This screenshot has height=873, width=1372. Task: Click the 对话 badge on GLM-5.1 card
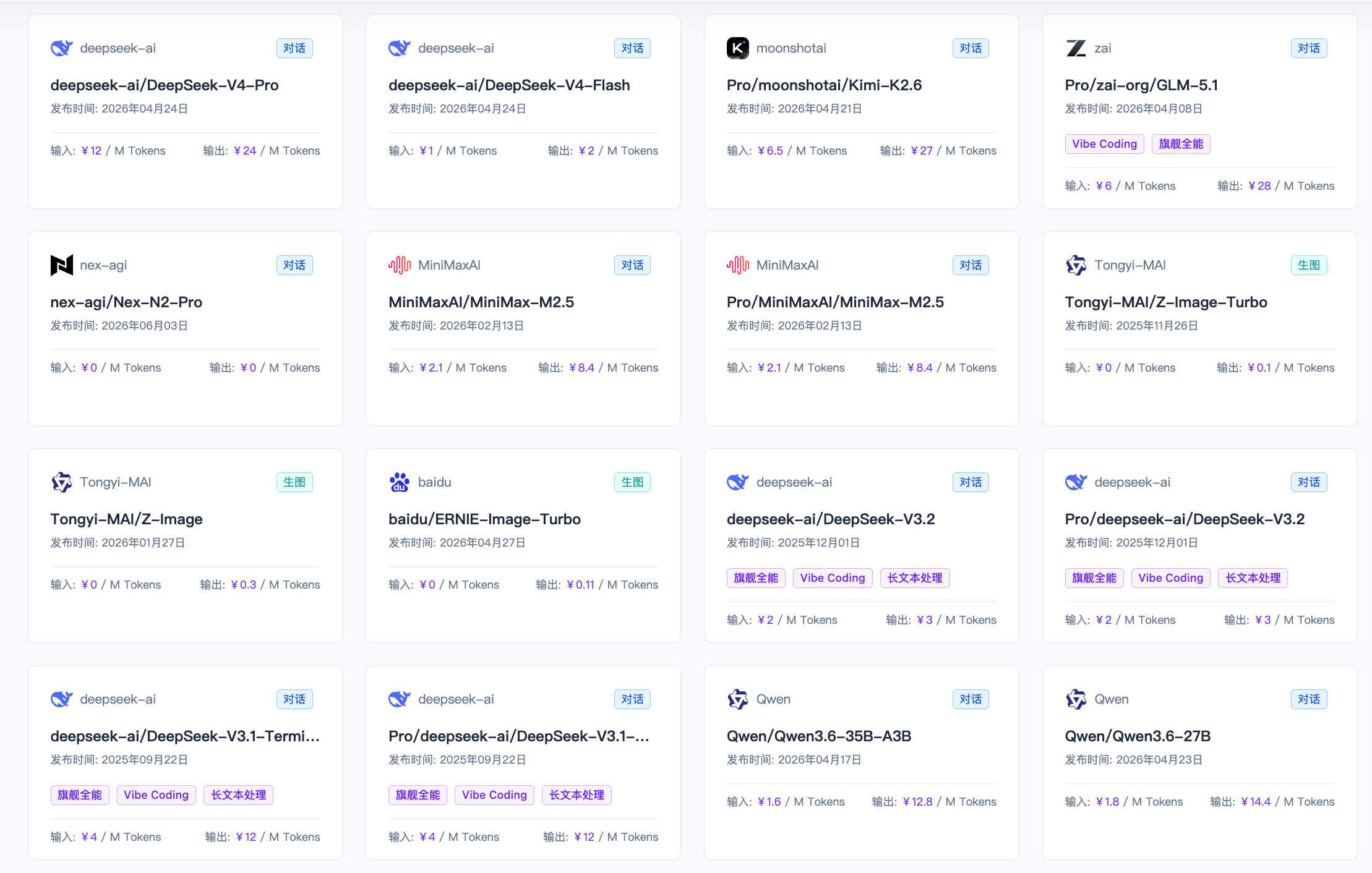coord(1309,48)
